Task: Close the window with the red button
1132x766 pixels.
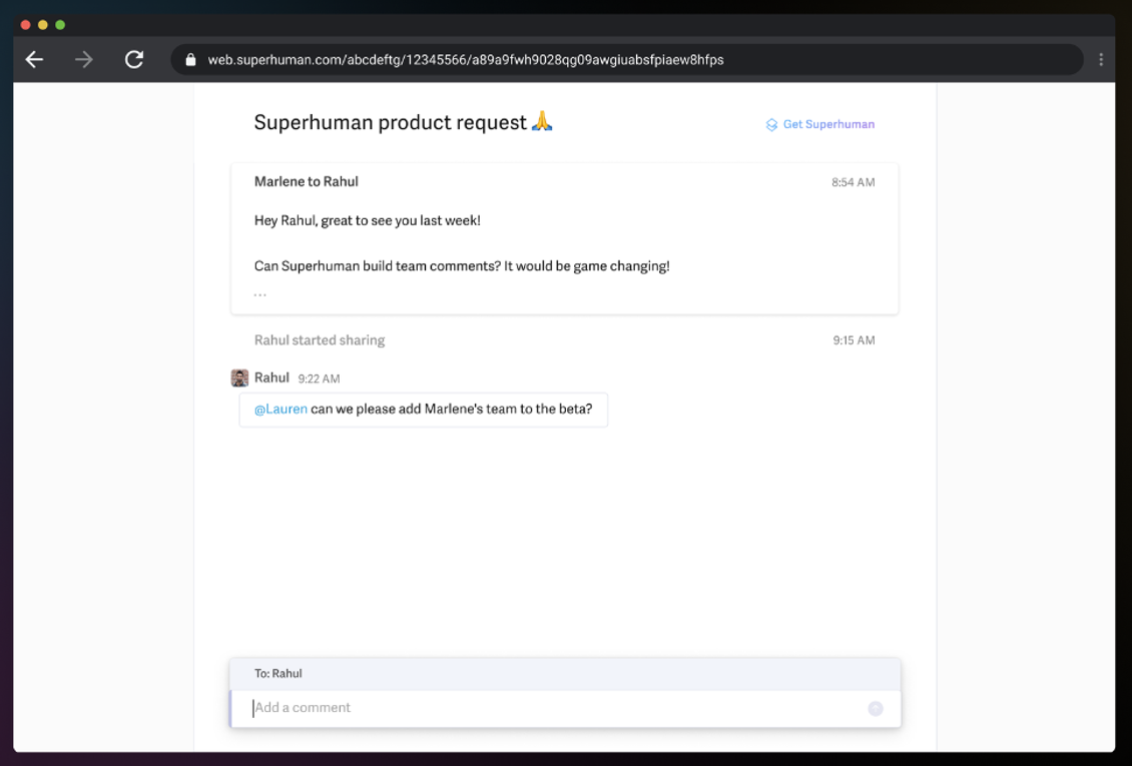Action: [25, 25]
